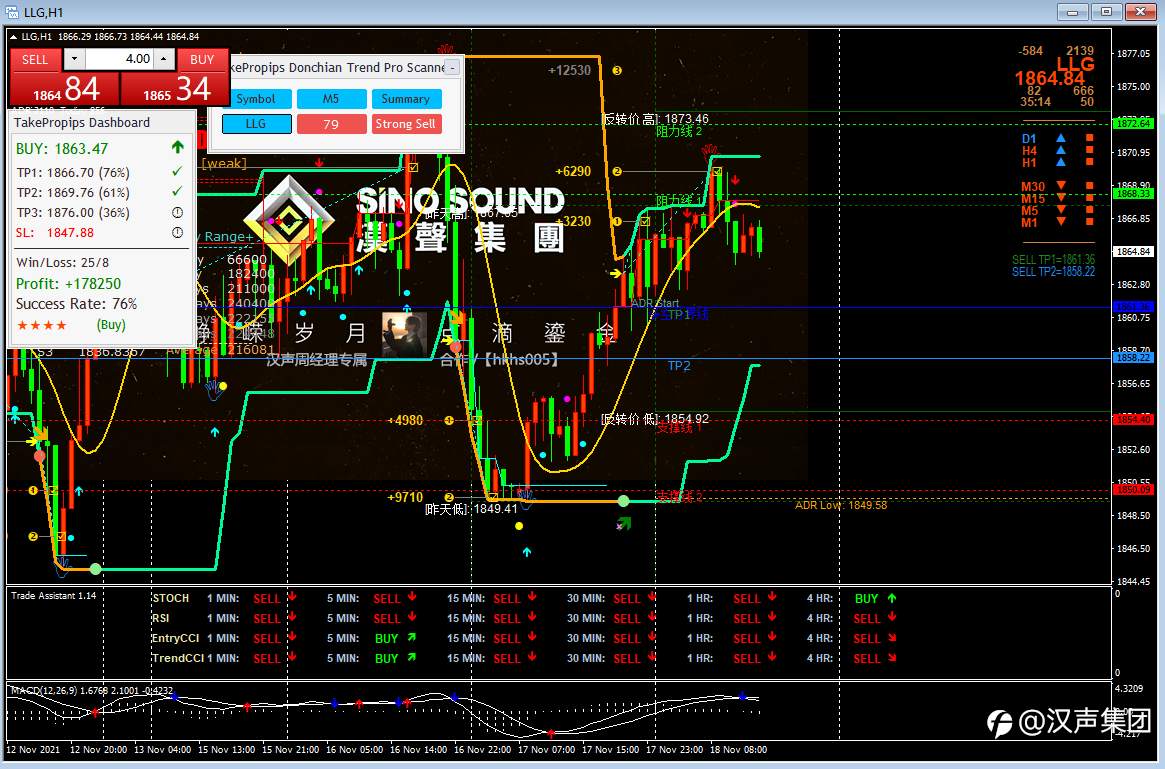Click the green arrow beside TrendCCI 5 MIN BUY
This screenshot has height=769, width=1165.
click(x=412, y=658)
